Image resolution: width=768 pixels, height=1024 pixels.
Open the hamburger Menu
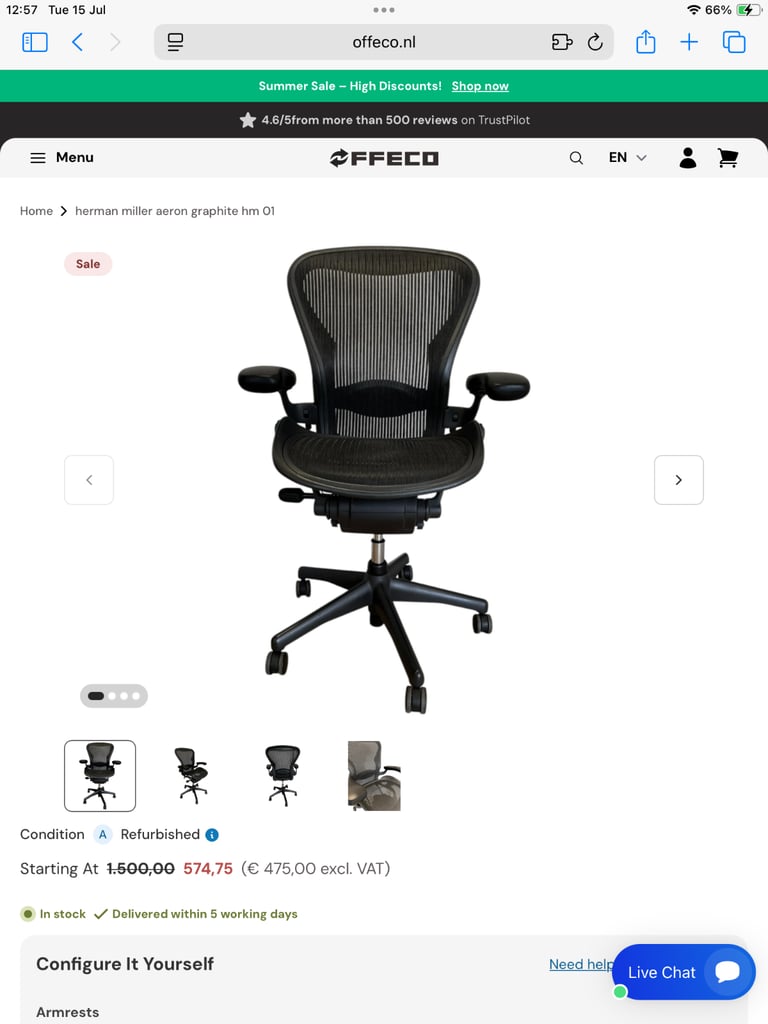point(62,157)
